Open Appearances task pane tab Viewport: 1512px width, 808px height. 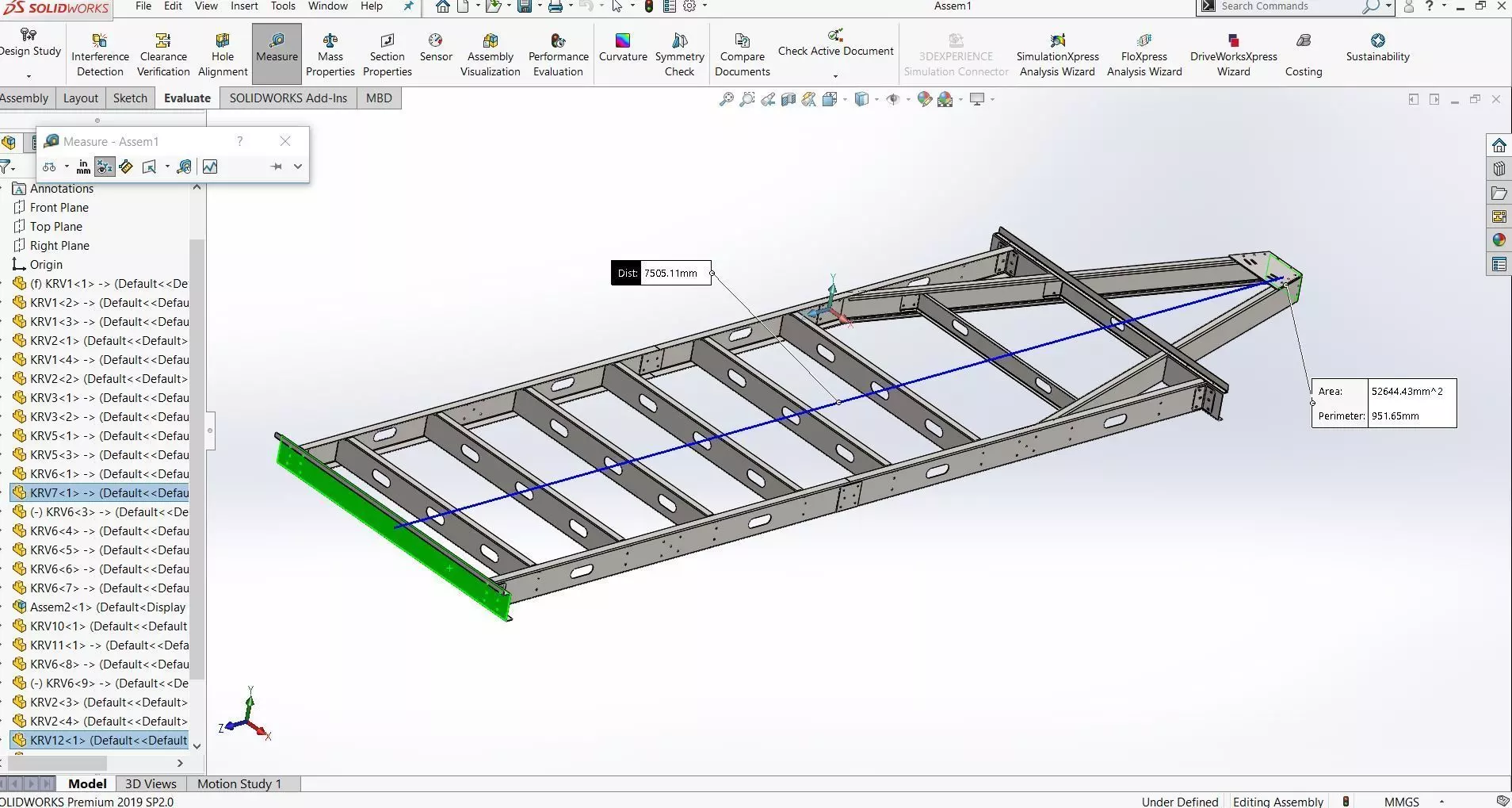(x=1499, y=239)
